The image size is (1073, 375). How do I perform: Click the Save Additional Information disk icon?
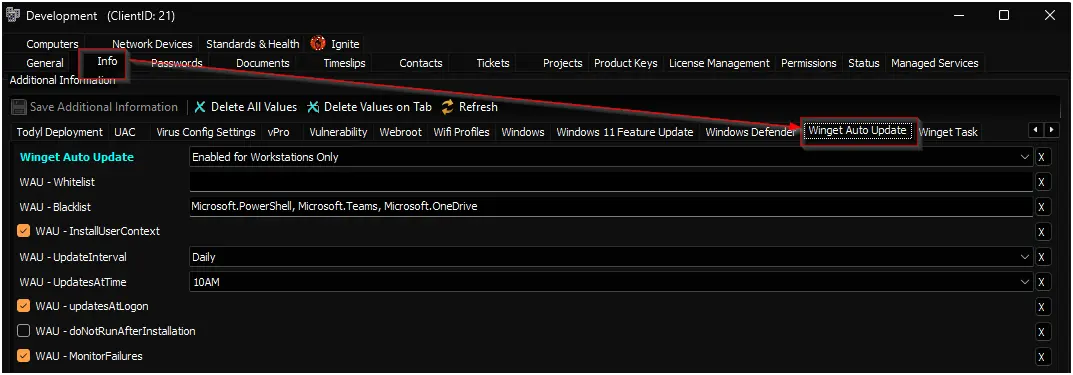tap(19, 107)
